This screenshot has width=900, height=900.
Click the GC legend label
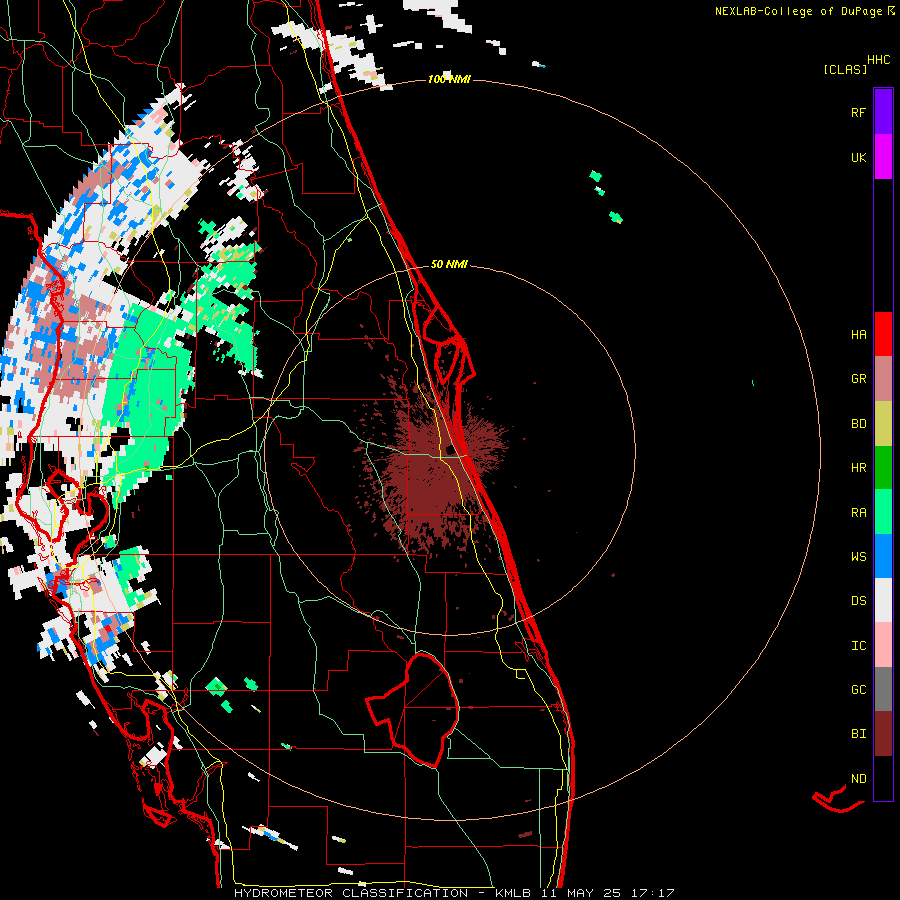pos(858,690)
